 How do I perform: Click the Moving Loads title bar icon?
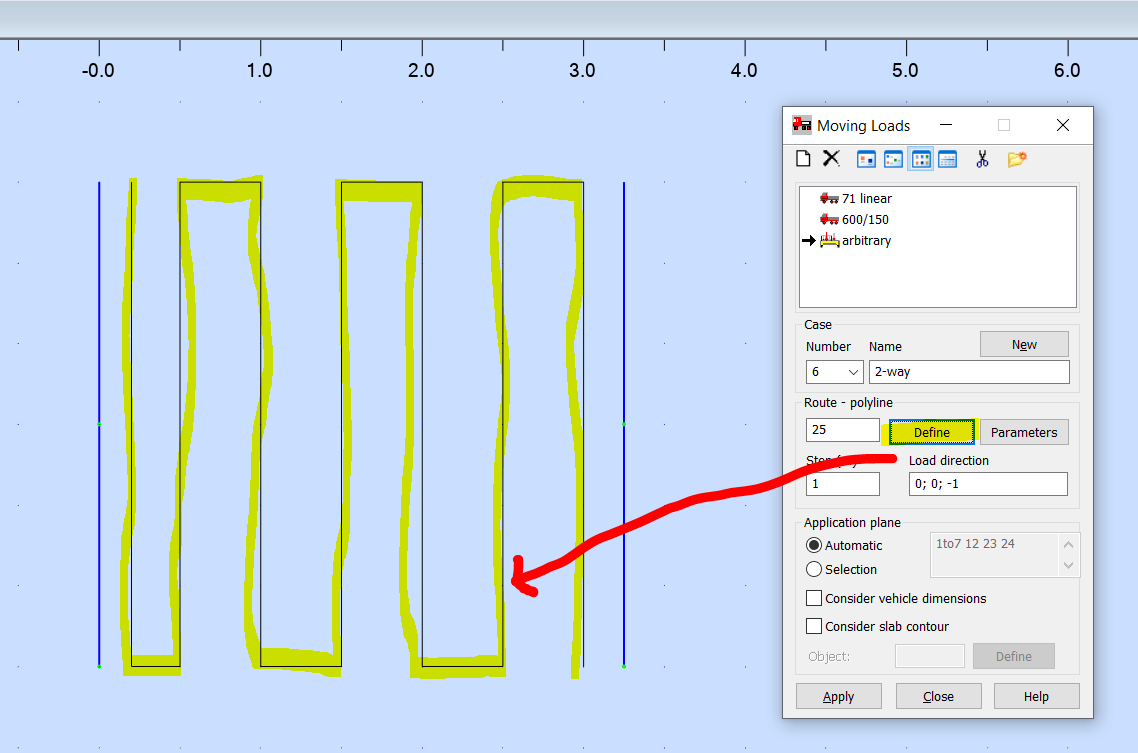[801, 124]
